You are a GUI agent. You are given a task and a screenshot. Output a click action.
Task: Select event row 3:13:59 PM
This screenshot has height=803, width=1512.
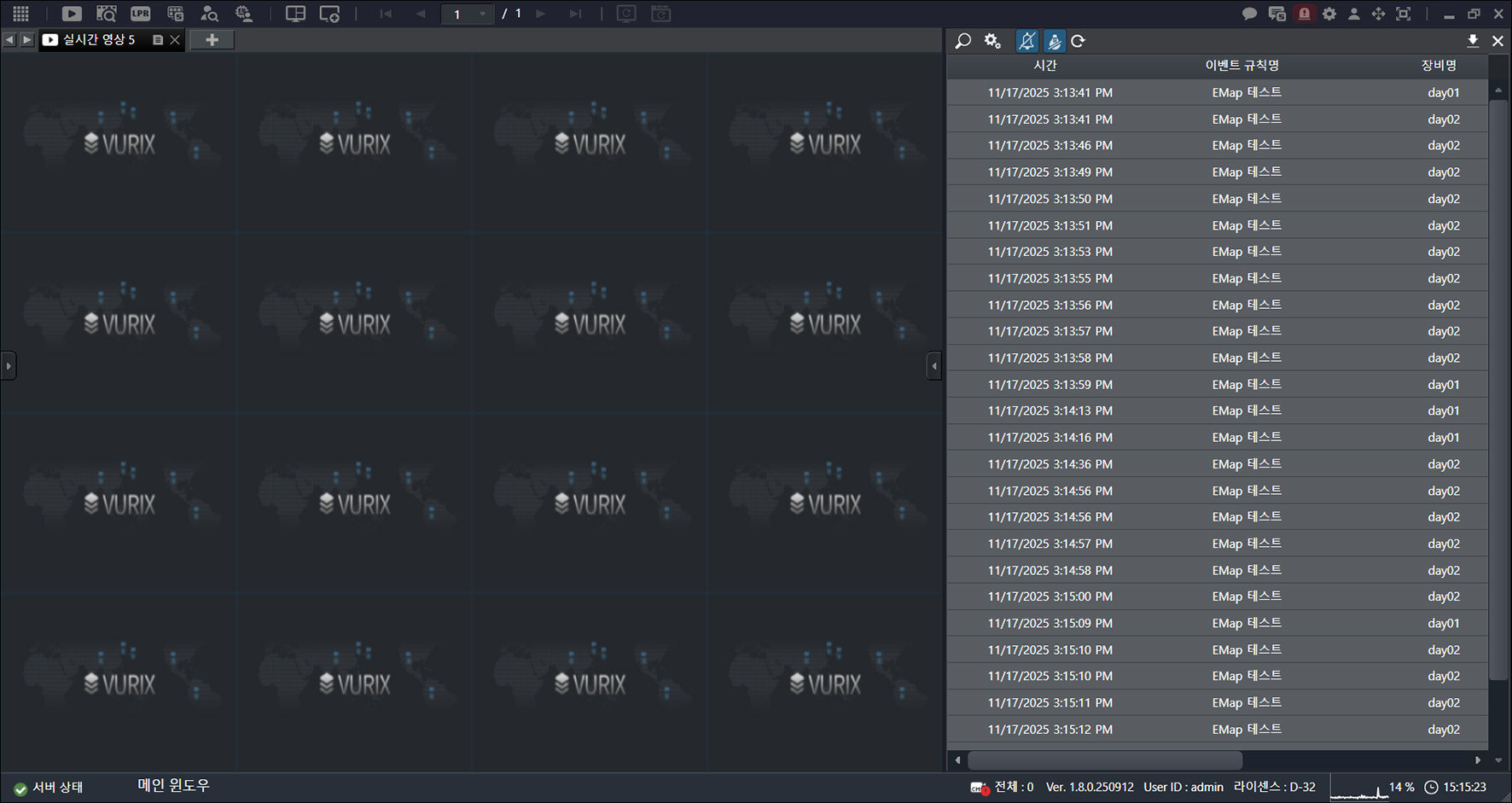coord(1217,384)
